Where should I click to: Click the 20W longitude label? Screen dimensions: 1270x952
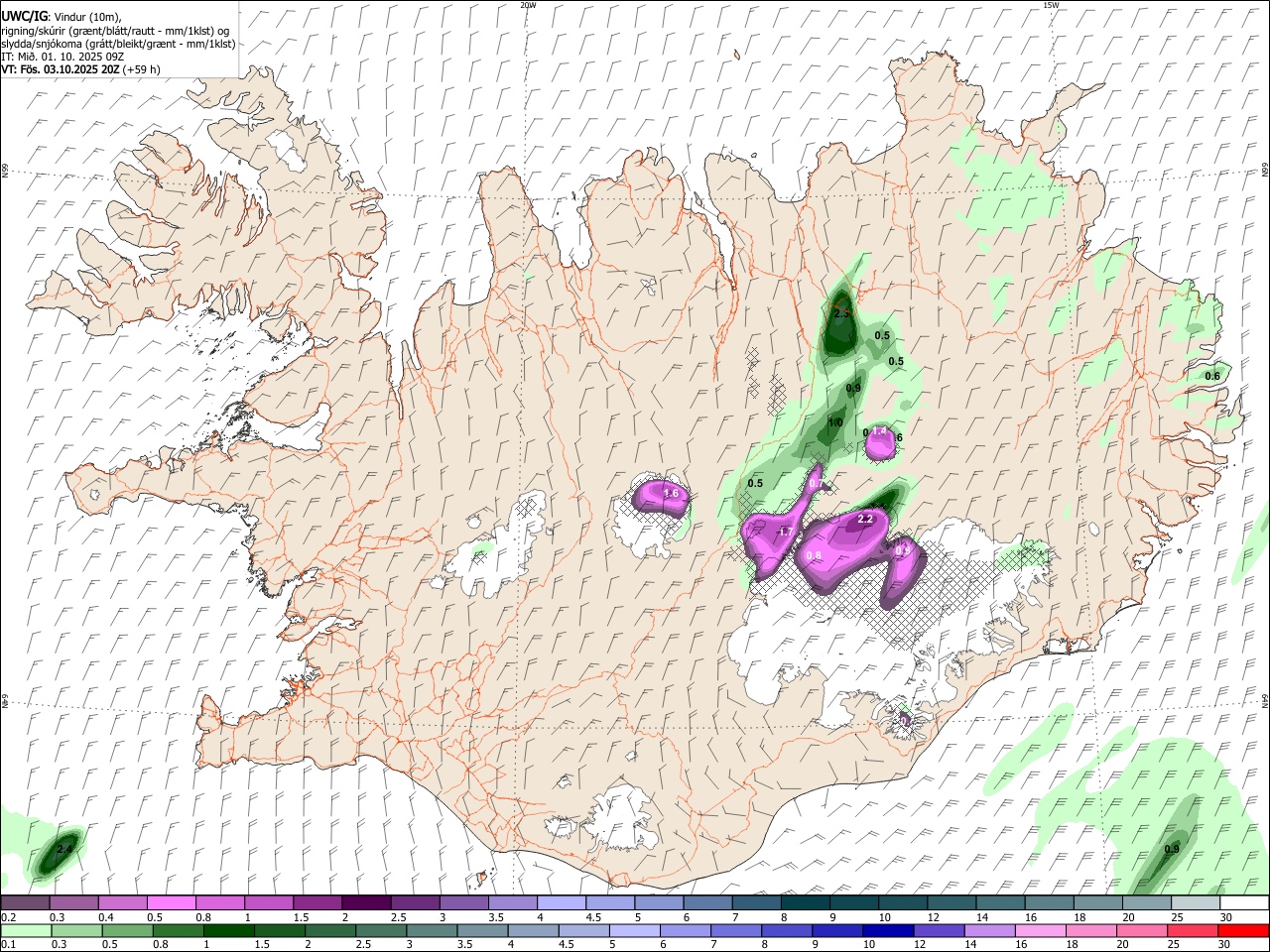coord(528,5)
